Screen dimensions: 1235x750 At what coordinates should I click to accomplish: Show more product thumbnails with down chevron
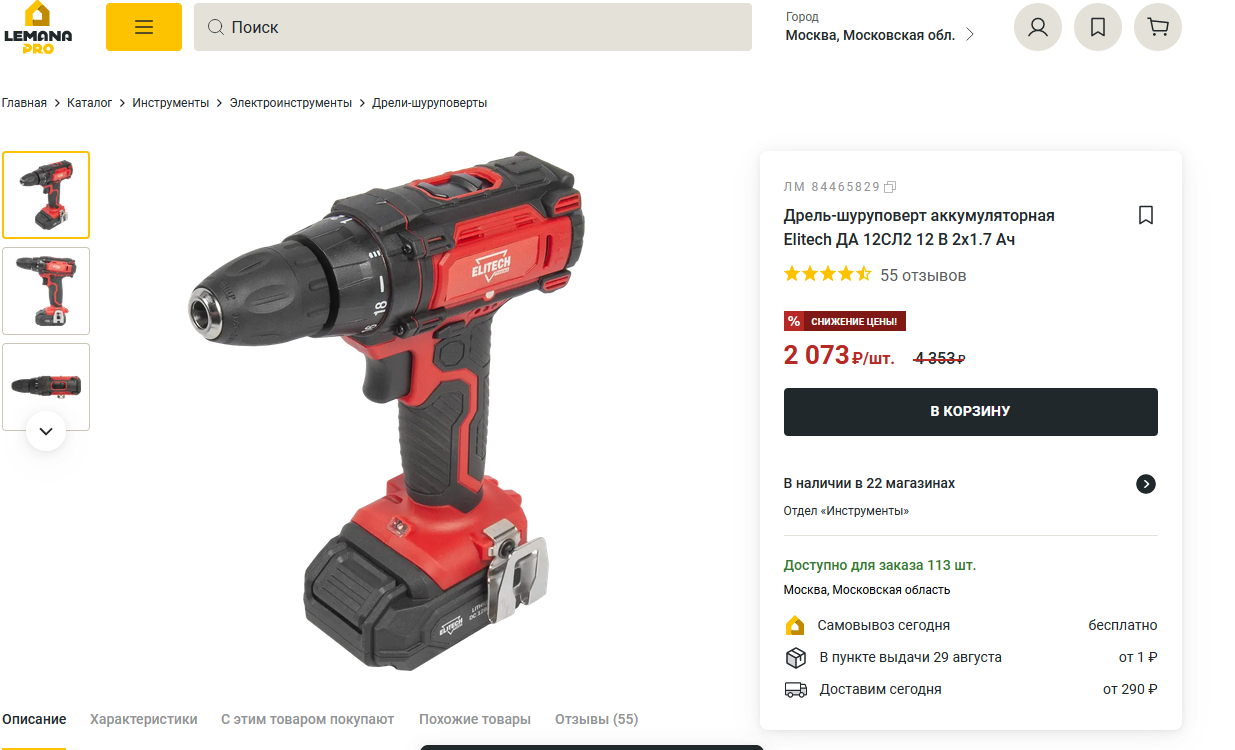[46, 431]
